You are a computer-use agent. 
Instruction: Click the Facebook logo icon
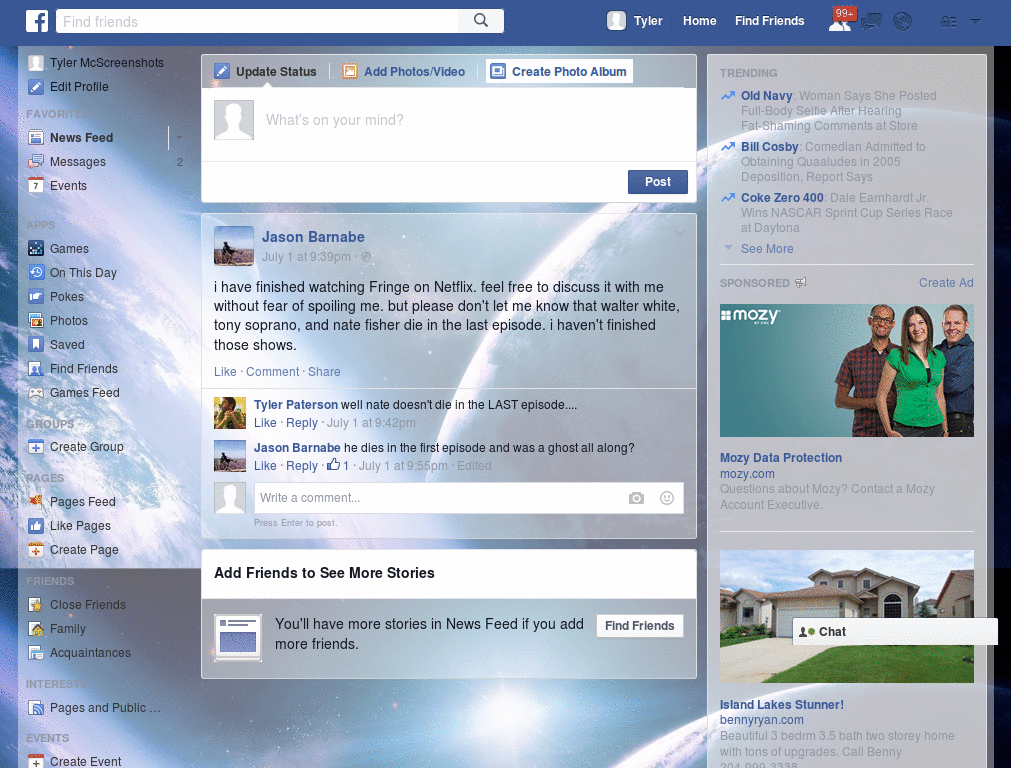[x=37, y=21]
